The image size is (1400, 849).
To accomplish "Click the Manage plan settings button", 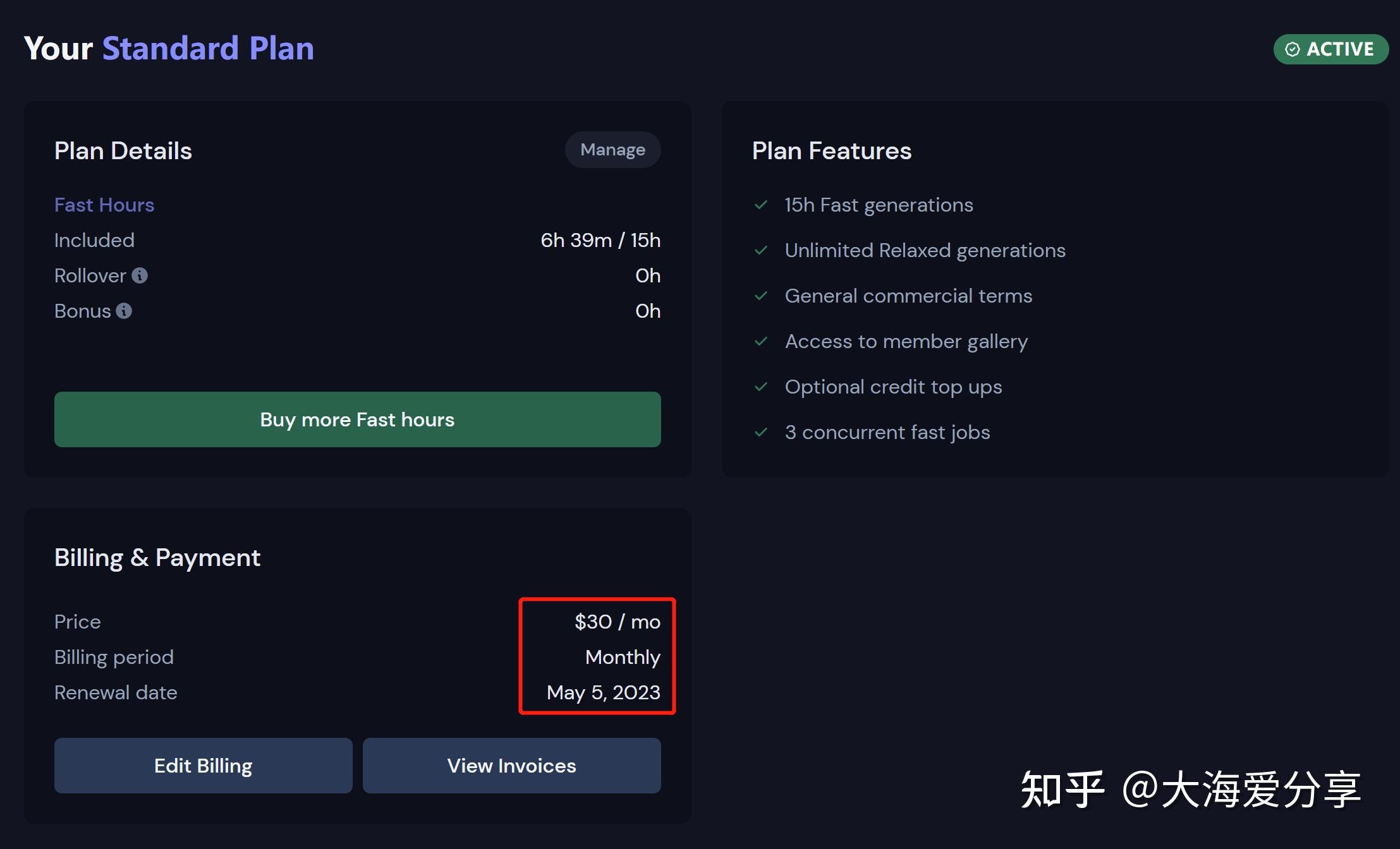I will pos(612,151).
